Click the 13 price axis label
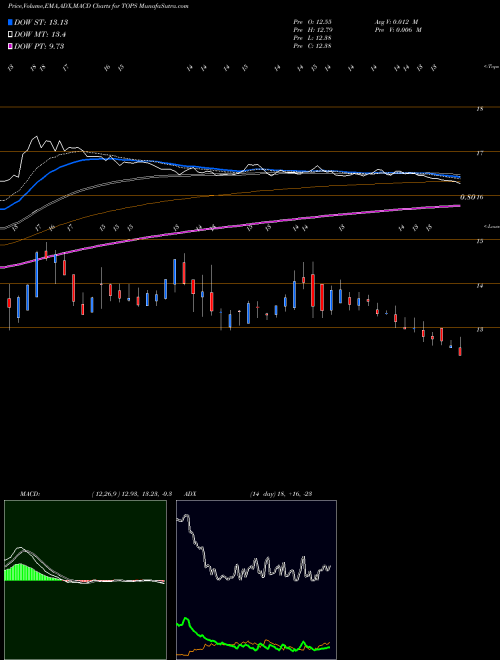The height and width of the screenshot is (660, 500). pos(479,330)
